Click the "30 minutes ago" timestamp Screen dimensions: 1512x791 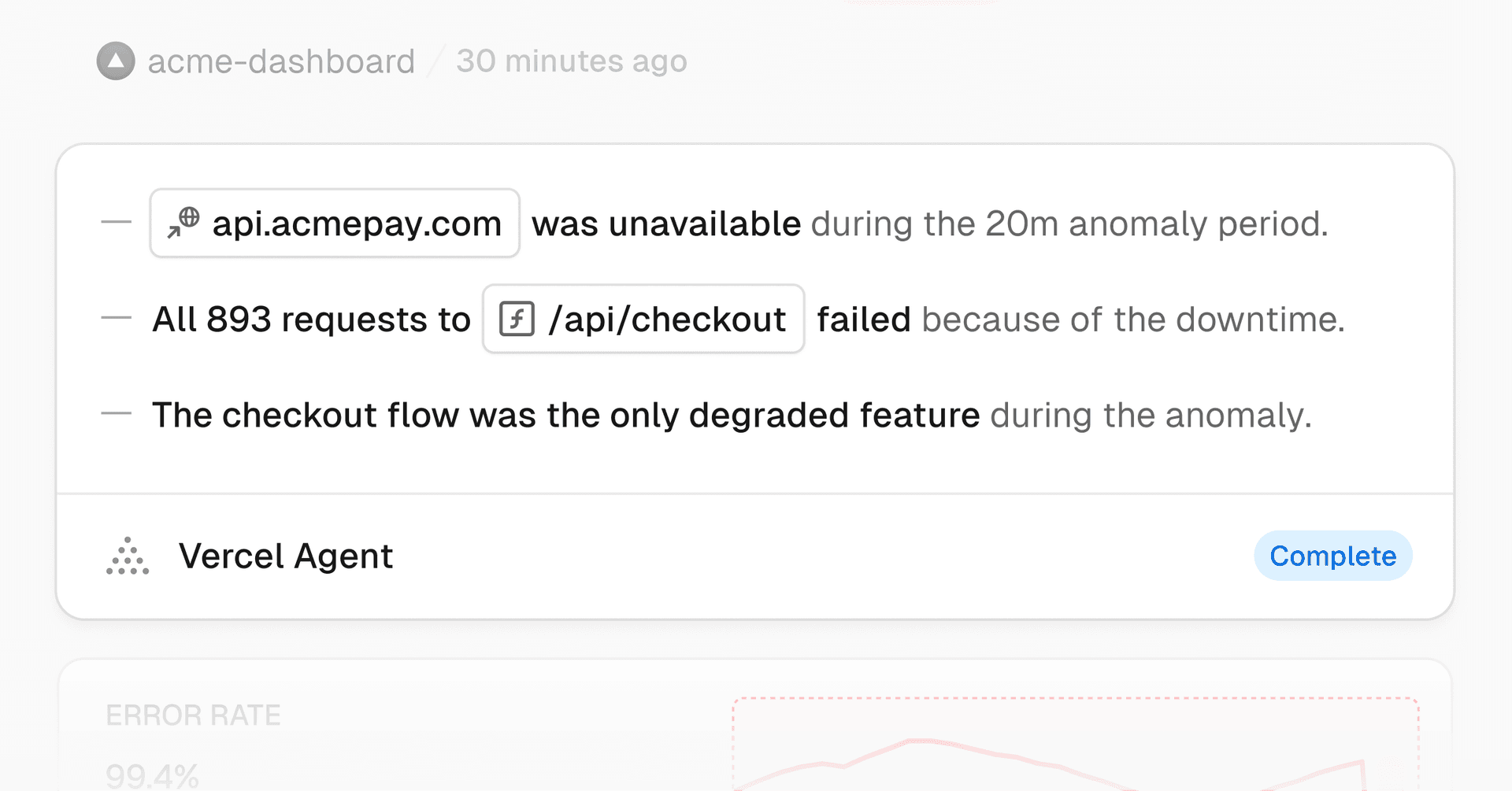click(572, 61)
